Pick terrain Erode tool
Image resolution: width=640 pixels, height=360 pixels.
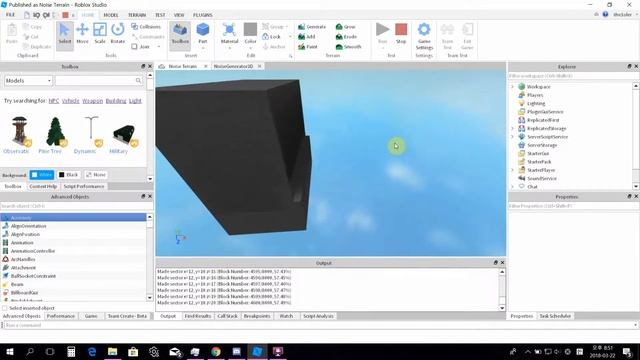(347, 37)
